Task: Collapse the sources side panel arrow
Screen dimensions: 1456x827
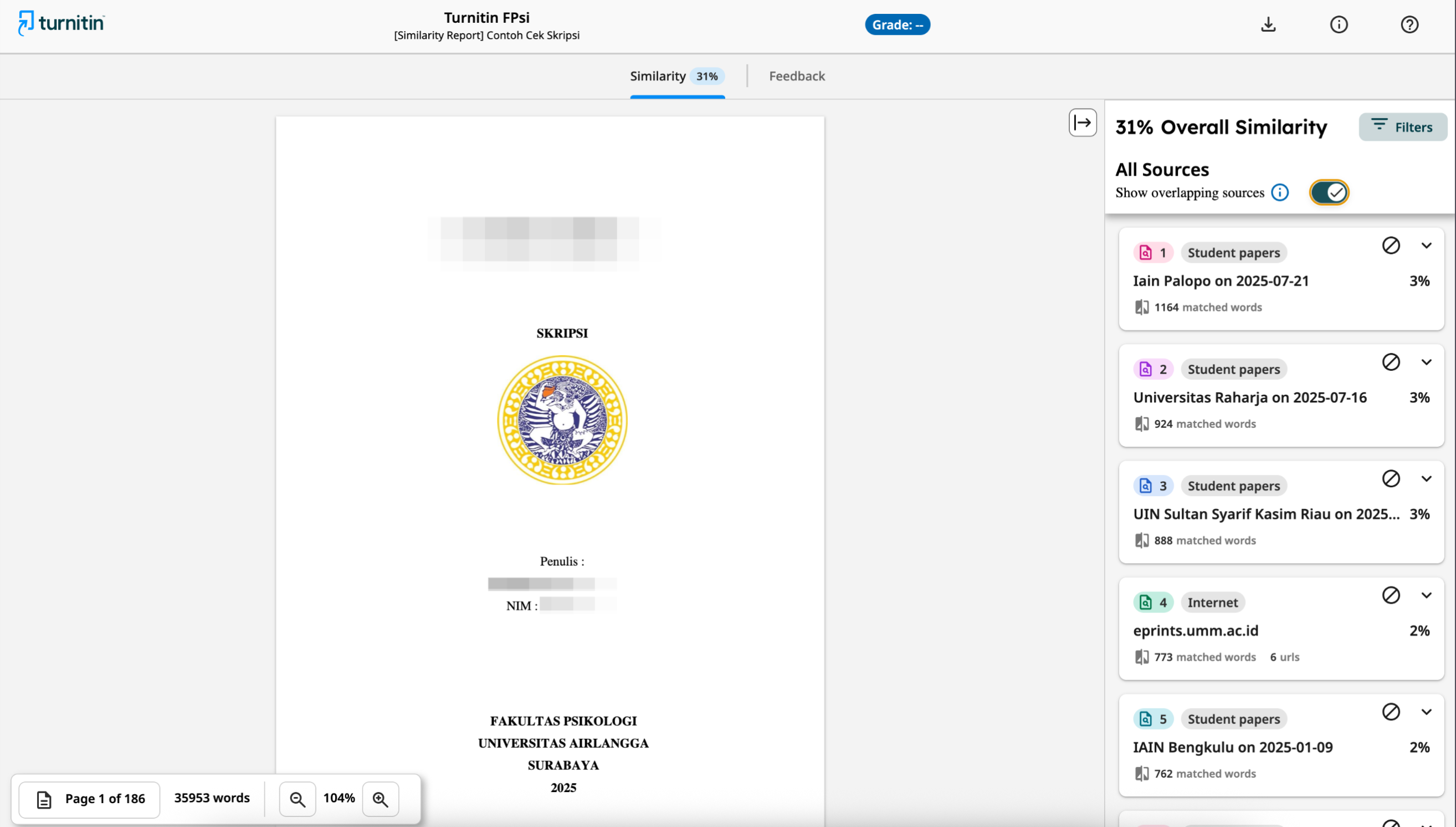Action: click(1083, 122)
